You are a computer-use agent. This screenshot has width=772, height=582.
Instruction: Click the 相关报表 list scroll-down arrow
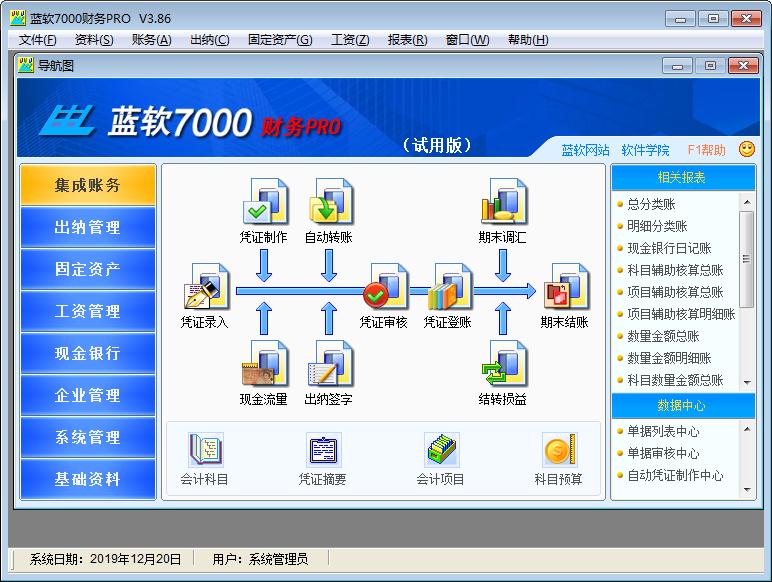[747, 383]
